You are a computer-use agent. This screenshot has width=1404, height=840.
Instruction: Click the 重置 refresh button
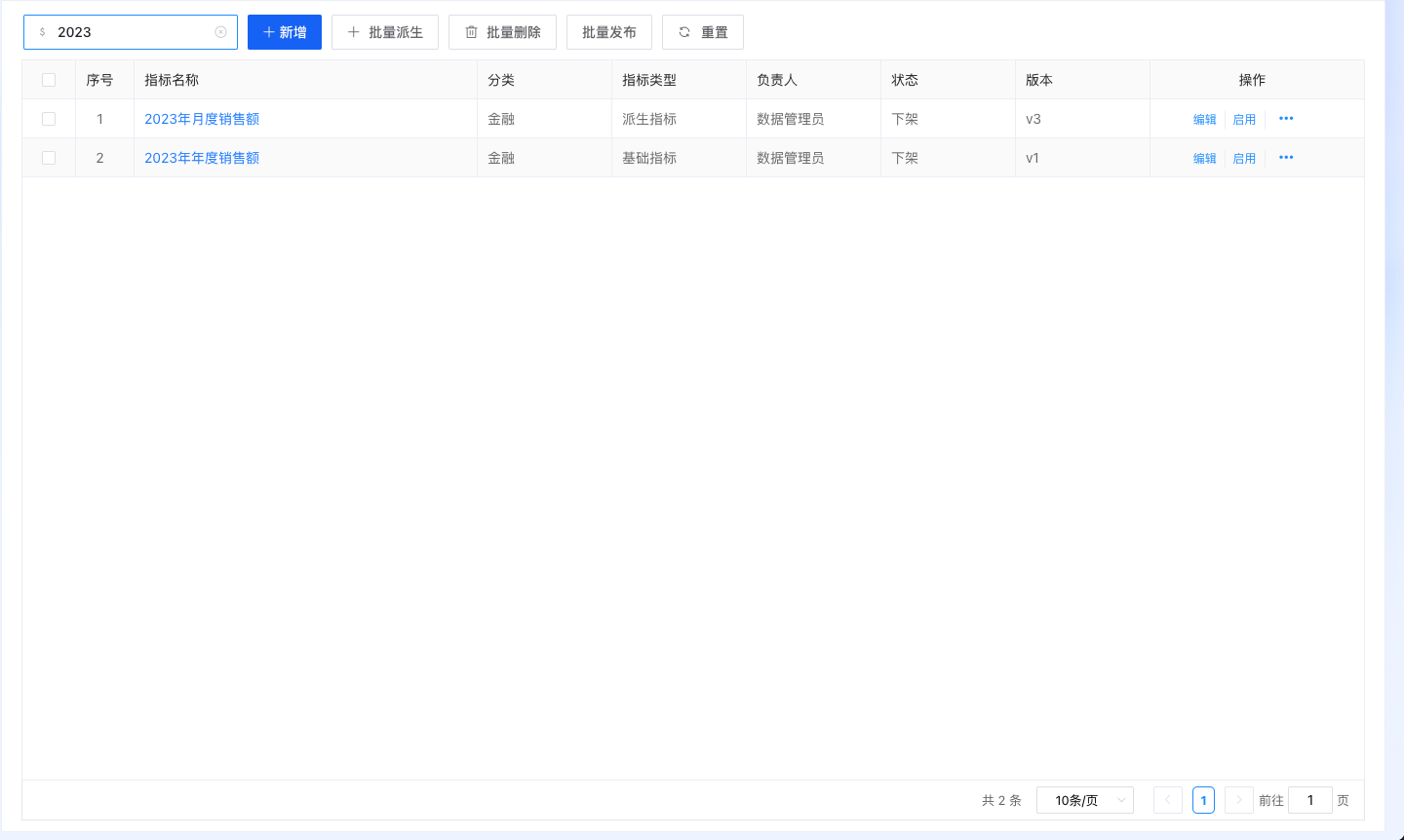click(x=702, y=32)
